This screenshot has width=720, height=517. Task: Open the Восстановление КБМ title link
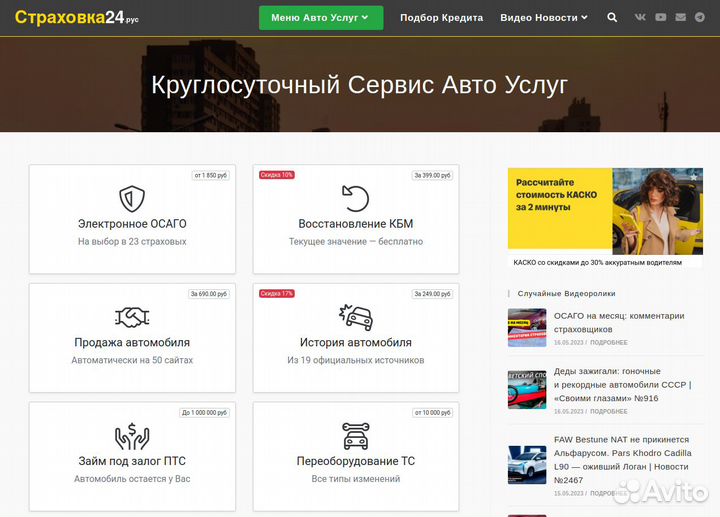(x=355, y=224)
